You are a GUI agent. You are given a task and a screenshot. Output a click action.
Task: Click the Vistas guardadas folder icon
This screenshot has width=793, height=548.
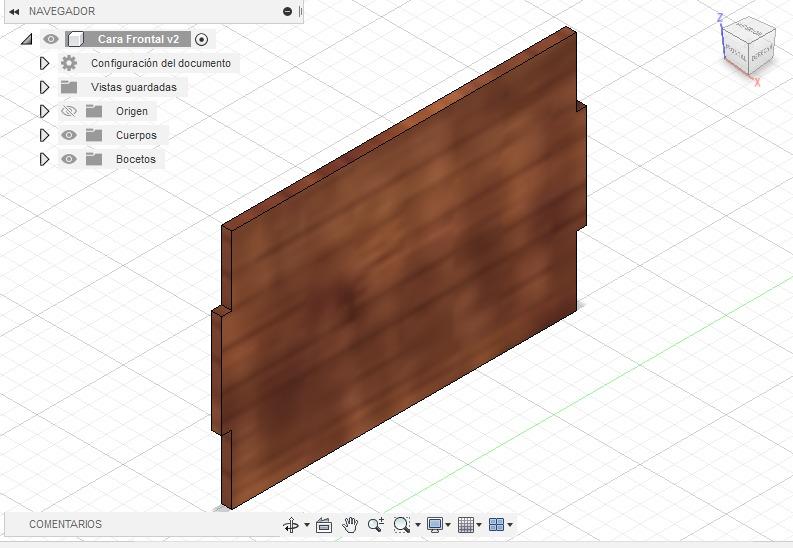pos(69,87)
